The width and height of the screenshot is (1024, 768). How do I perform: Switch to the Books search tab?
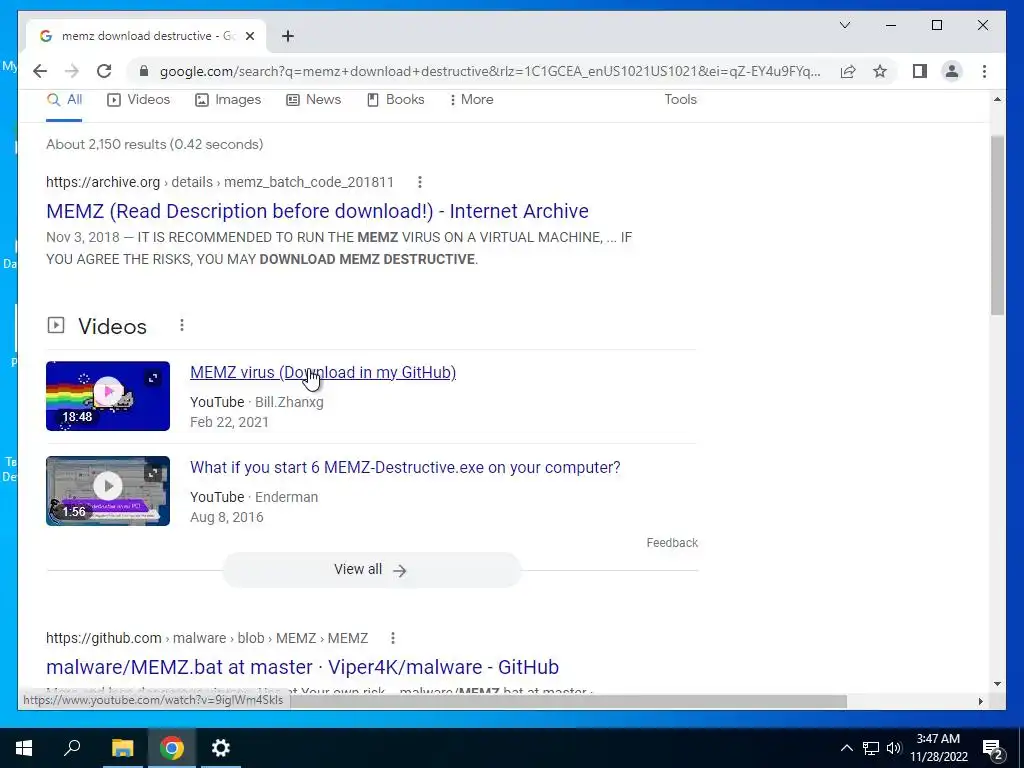[x=395, y=100]
